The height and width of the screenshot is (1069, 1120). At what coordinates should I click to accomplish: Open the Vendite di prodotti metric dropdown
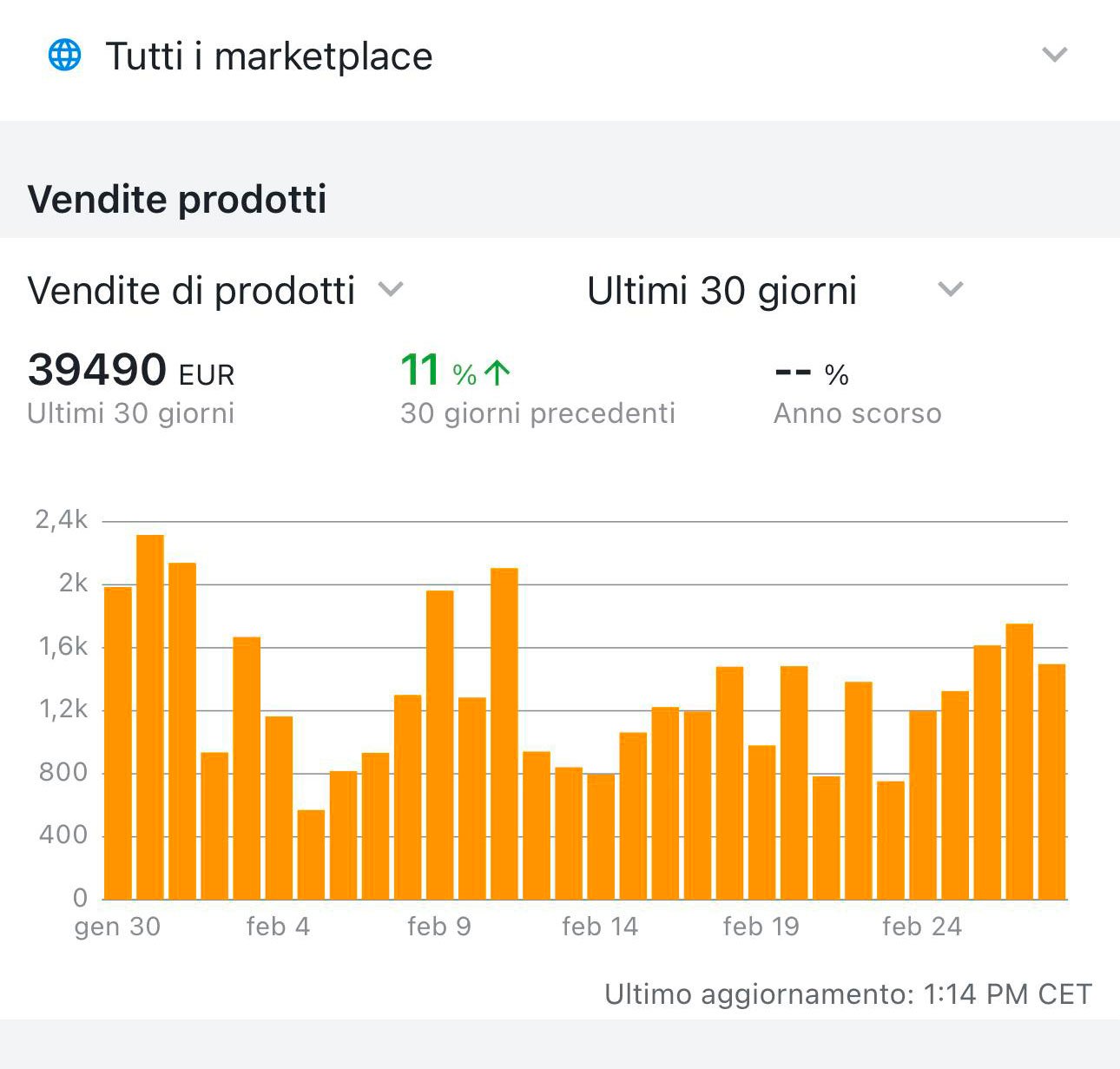coord(391,290)
